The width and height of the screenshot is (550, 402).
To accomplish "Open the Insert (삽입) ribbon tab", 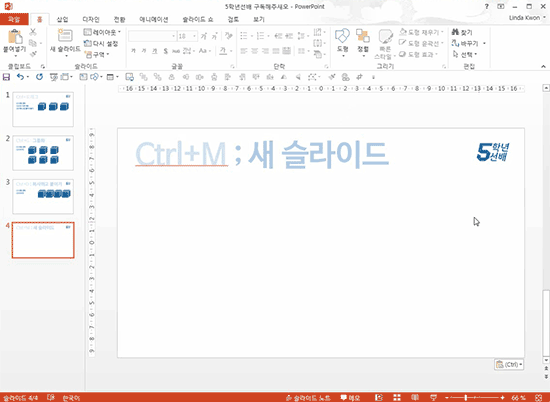I will 62,20.
